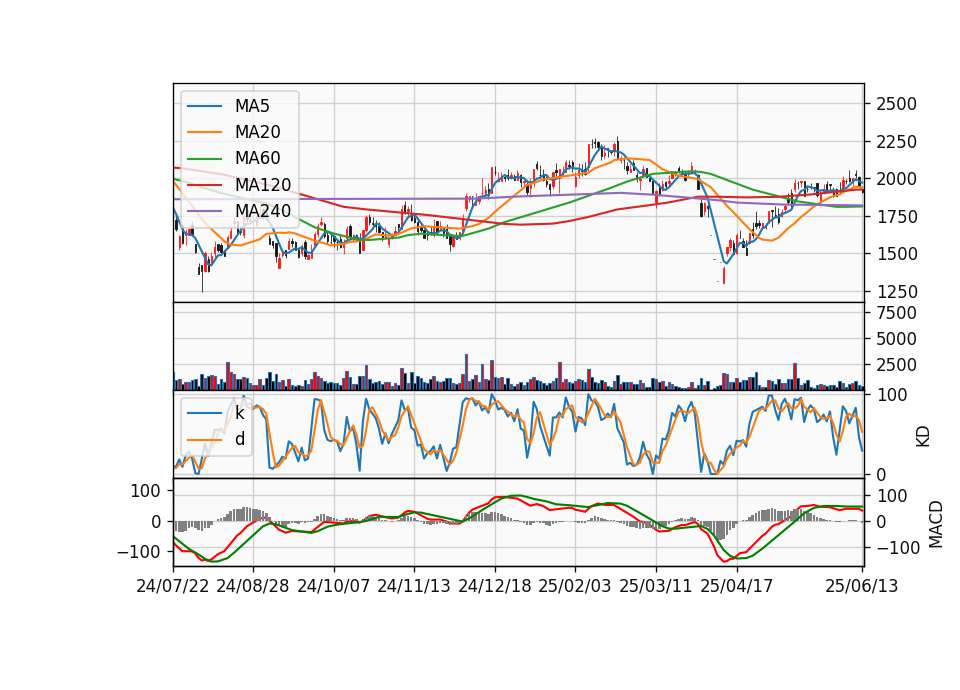Click the MA240 legend label

263,211
